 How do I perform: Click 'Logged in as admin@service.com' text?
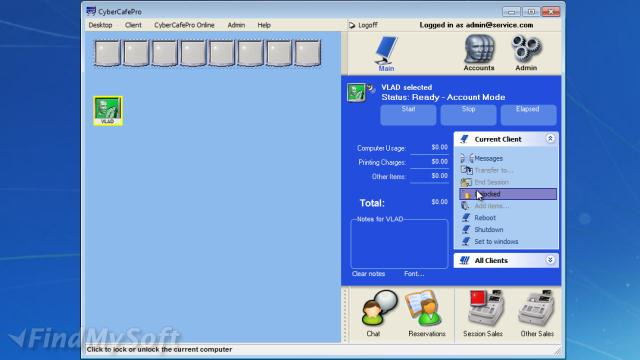pyautogui.click(x=476, y=25)
